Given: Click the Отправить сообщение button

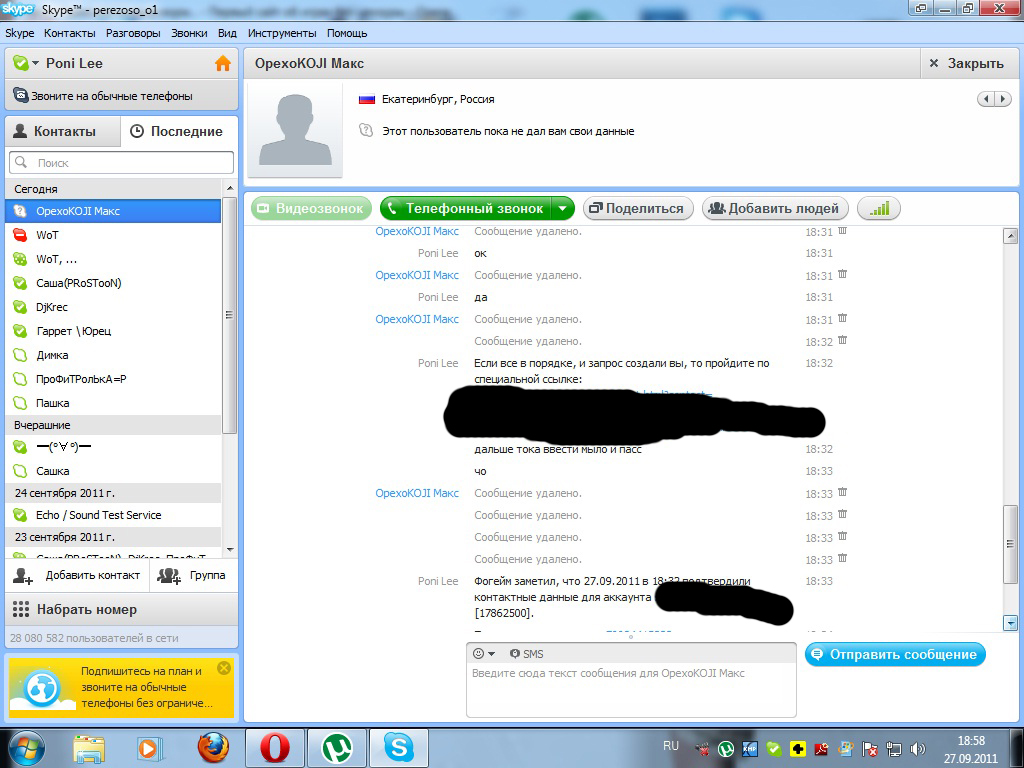Looking at the screenshot, I should [895, 654].
